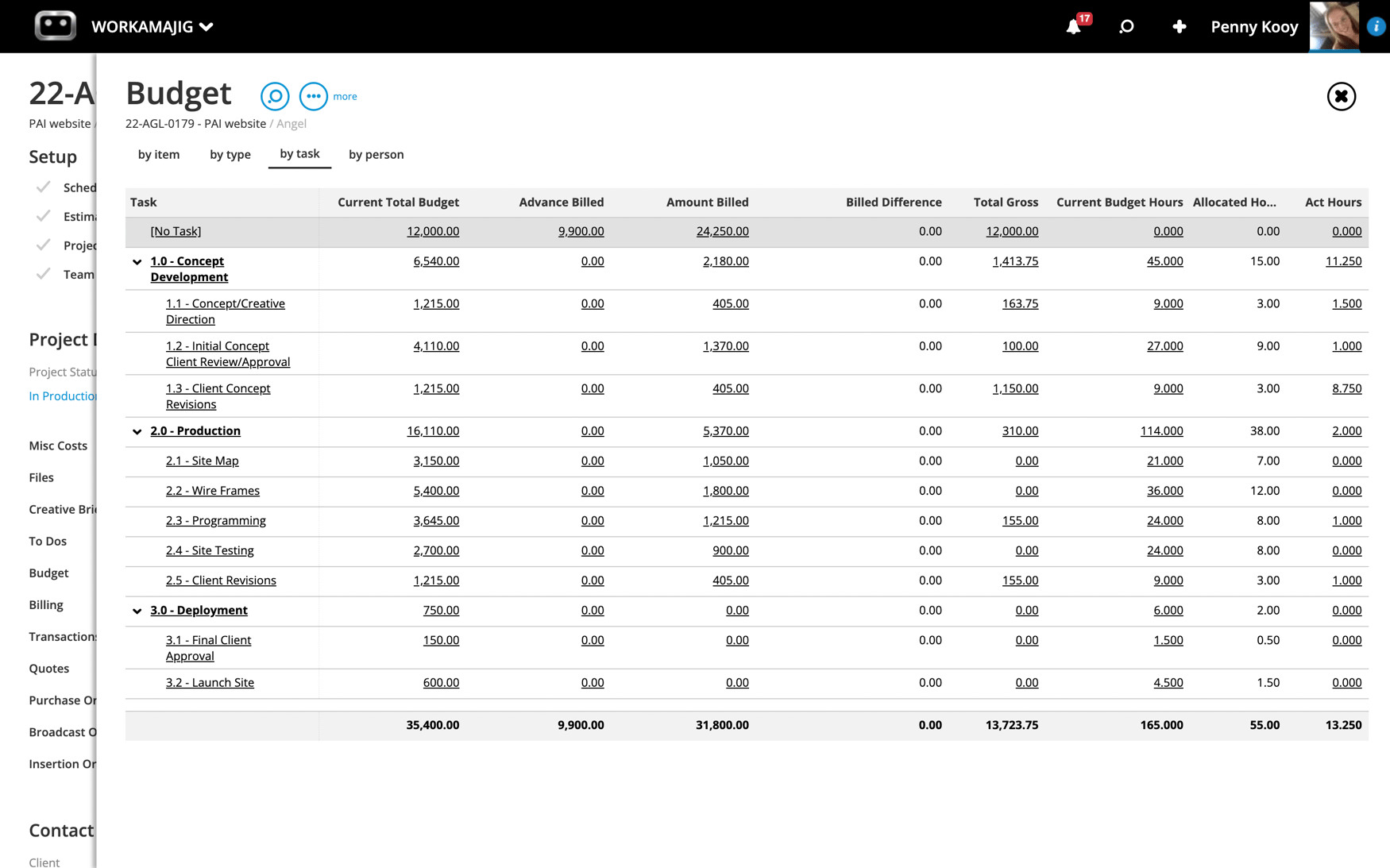The height and width of the screenshot is (868, 1390).
Task: Click the circular search icon beside Budget
Action: click(275, 96)
